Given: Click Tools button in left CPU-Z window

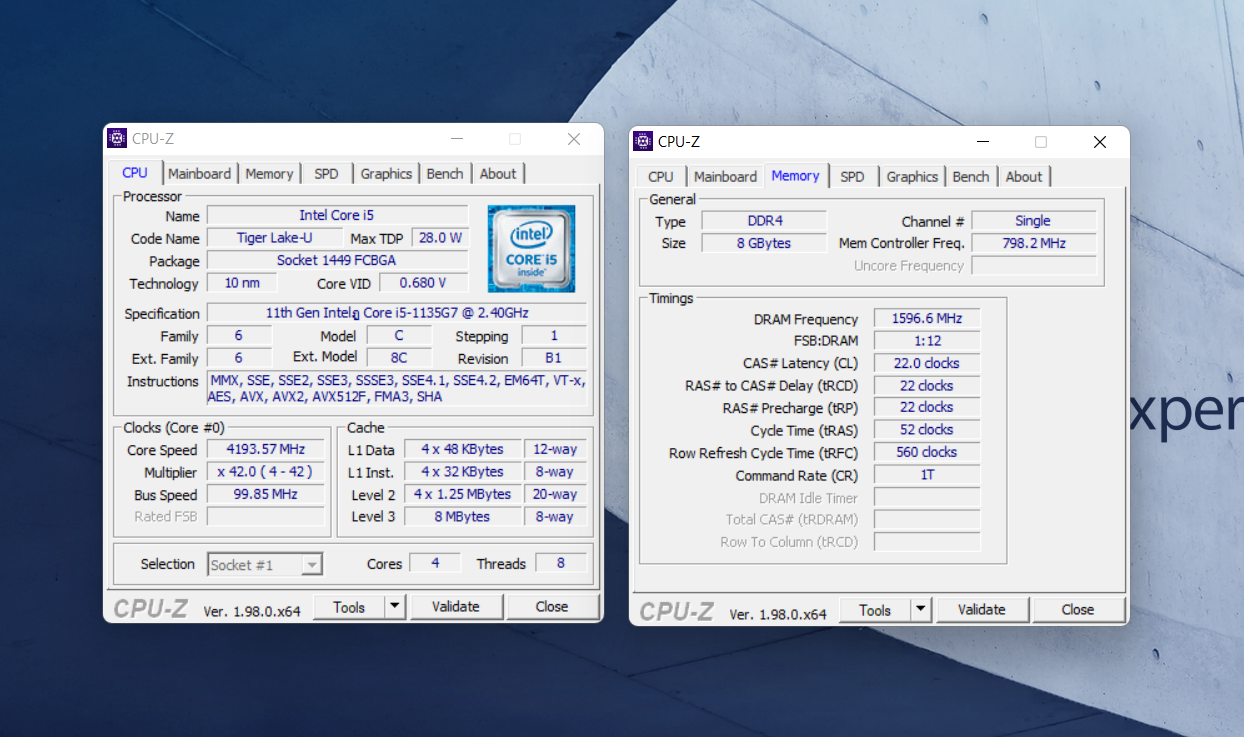Looking at the screenshot, I should pyautogui.click(x=349, y=607).
